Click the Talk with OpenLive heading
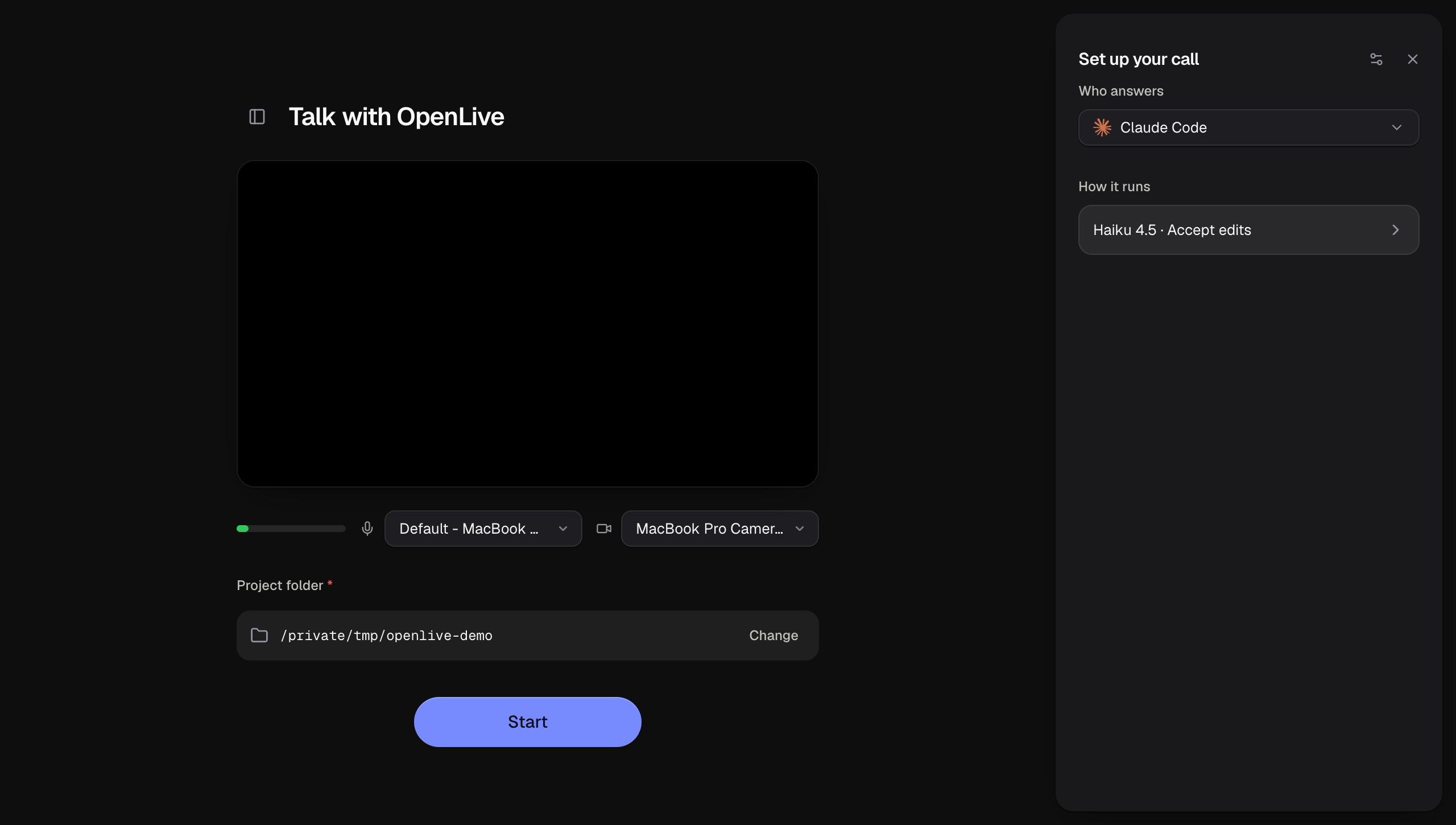The width and height of the screenshot is (1456, 825). pyautogui.click(x=396, y=117)
